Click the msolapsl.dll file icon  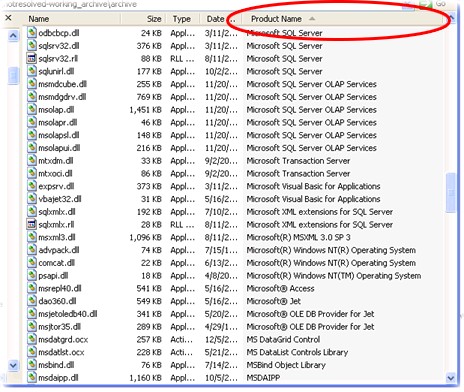[x=32, y=135]
